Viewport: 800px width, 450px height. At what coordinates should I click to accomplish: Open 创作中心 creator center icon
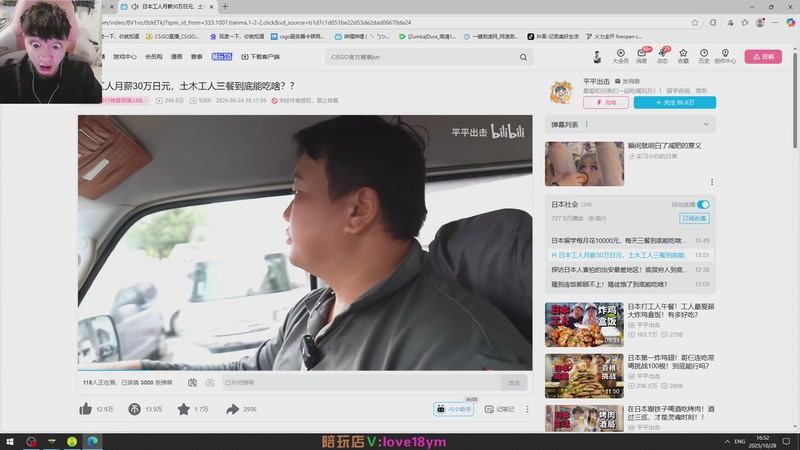point(725,56)
